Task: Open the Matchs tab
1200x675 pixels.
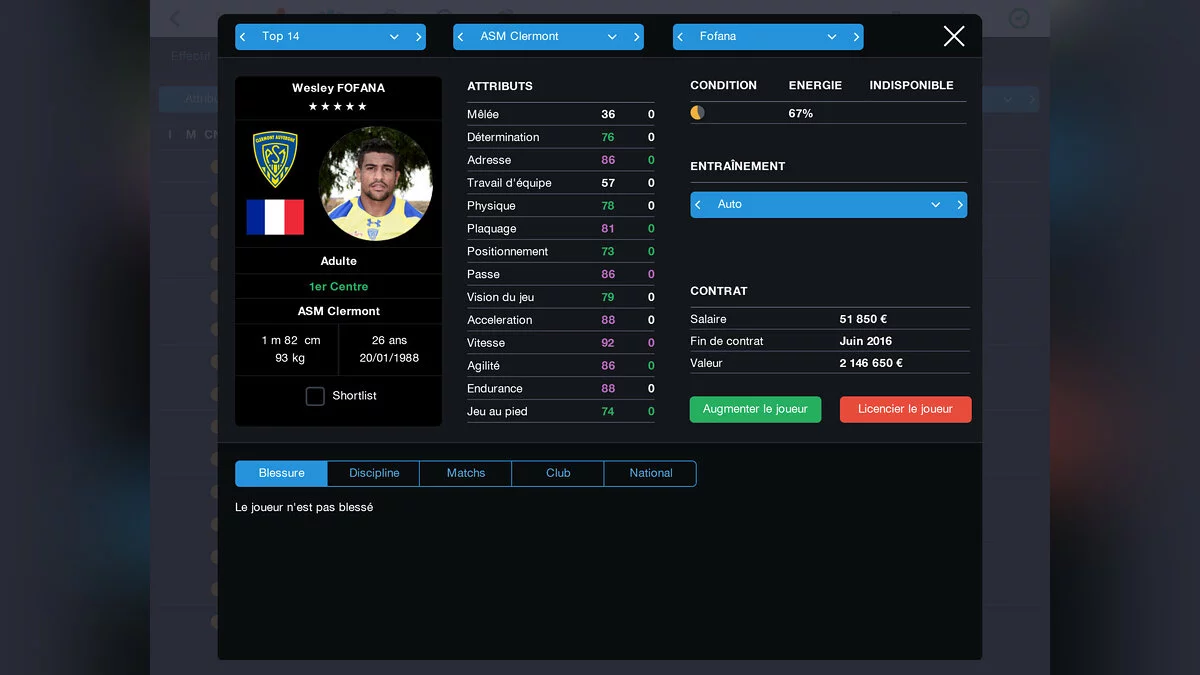Action: click(466, 473)
